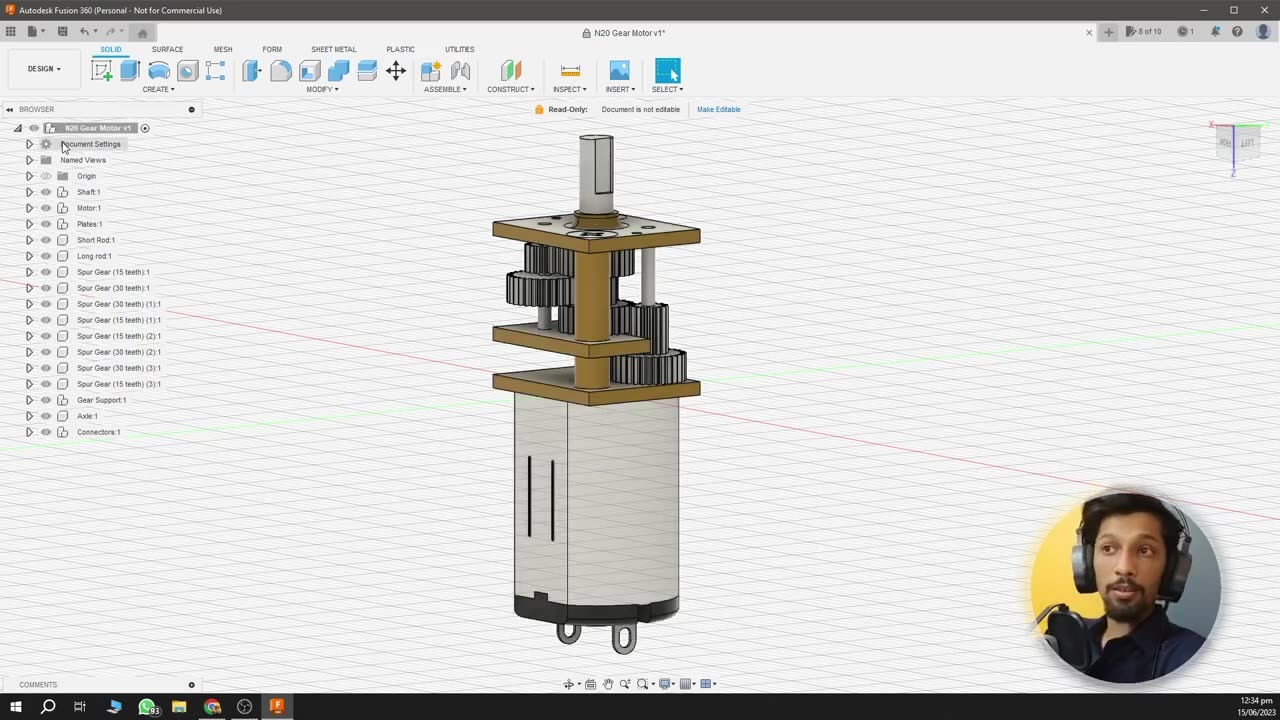Screen dimensions: 1280x720
Task: Switch to the SHEET METAL tab
Action: pyautogui.click(x=333, y=49)
